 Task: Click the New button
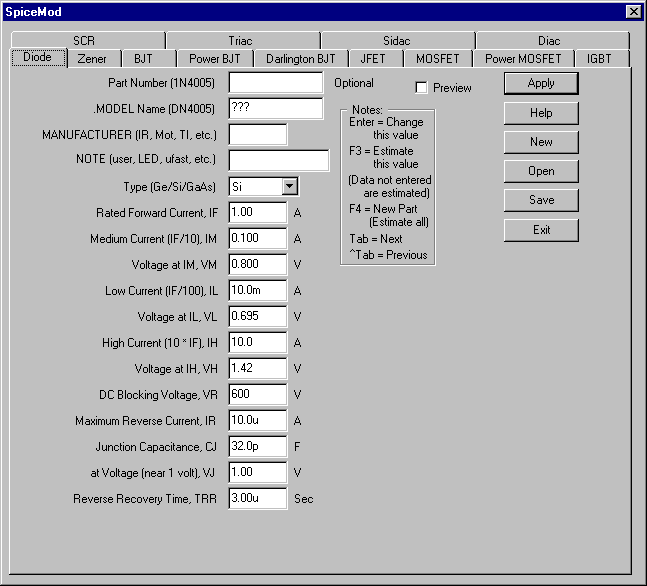point(541,142)
